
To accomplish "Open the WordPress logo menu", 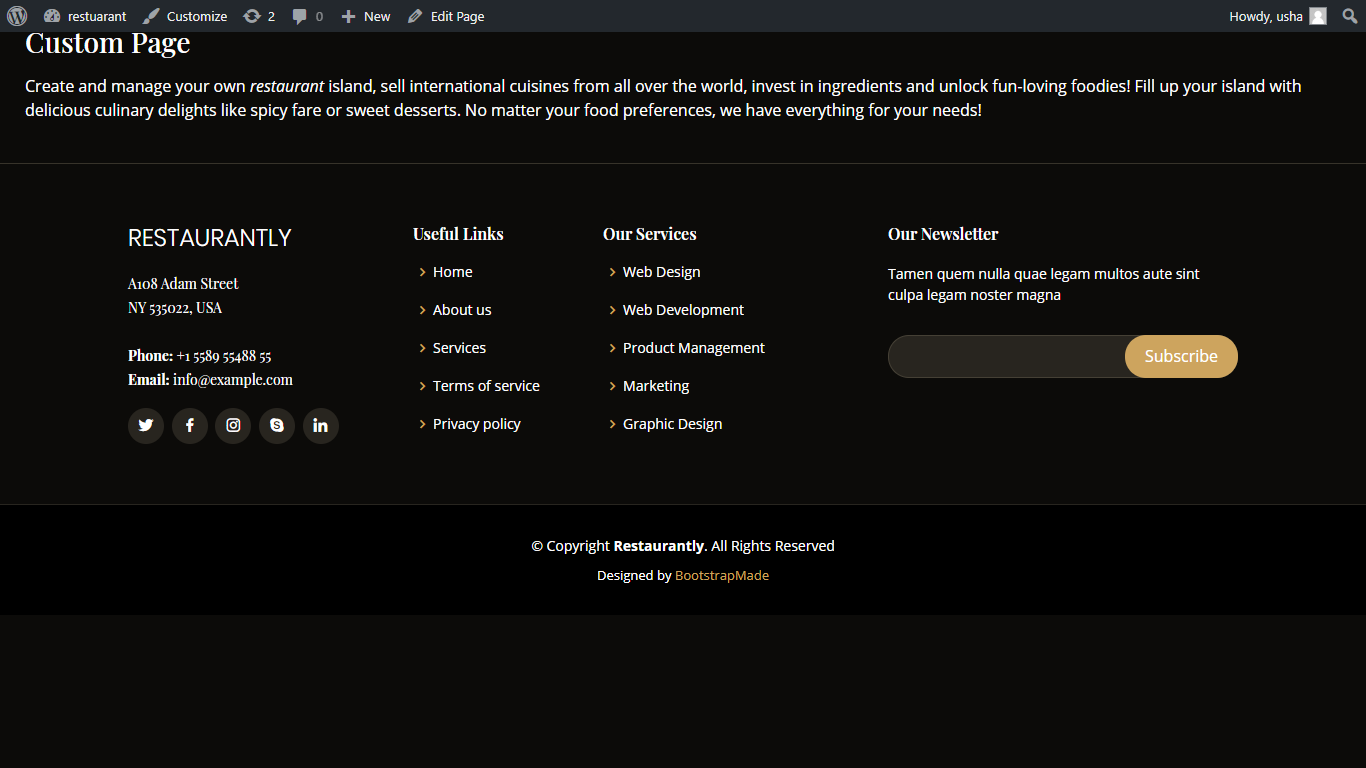I will tap(17, 16).
